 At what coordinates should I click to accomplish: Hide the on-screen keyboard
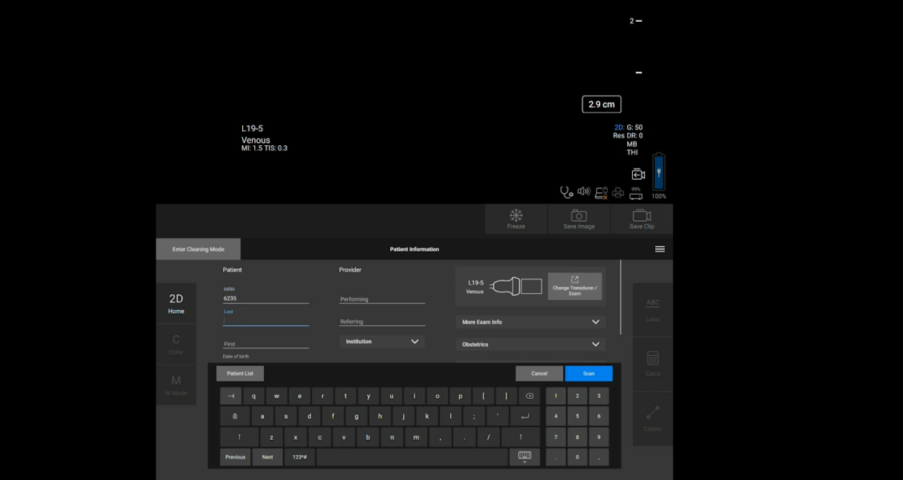(524, 456)
